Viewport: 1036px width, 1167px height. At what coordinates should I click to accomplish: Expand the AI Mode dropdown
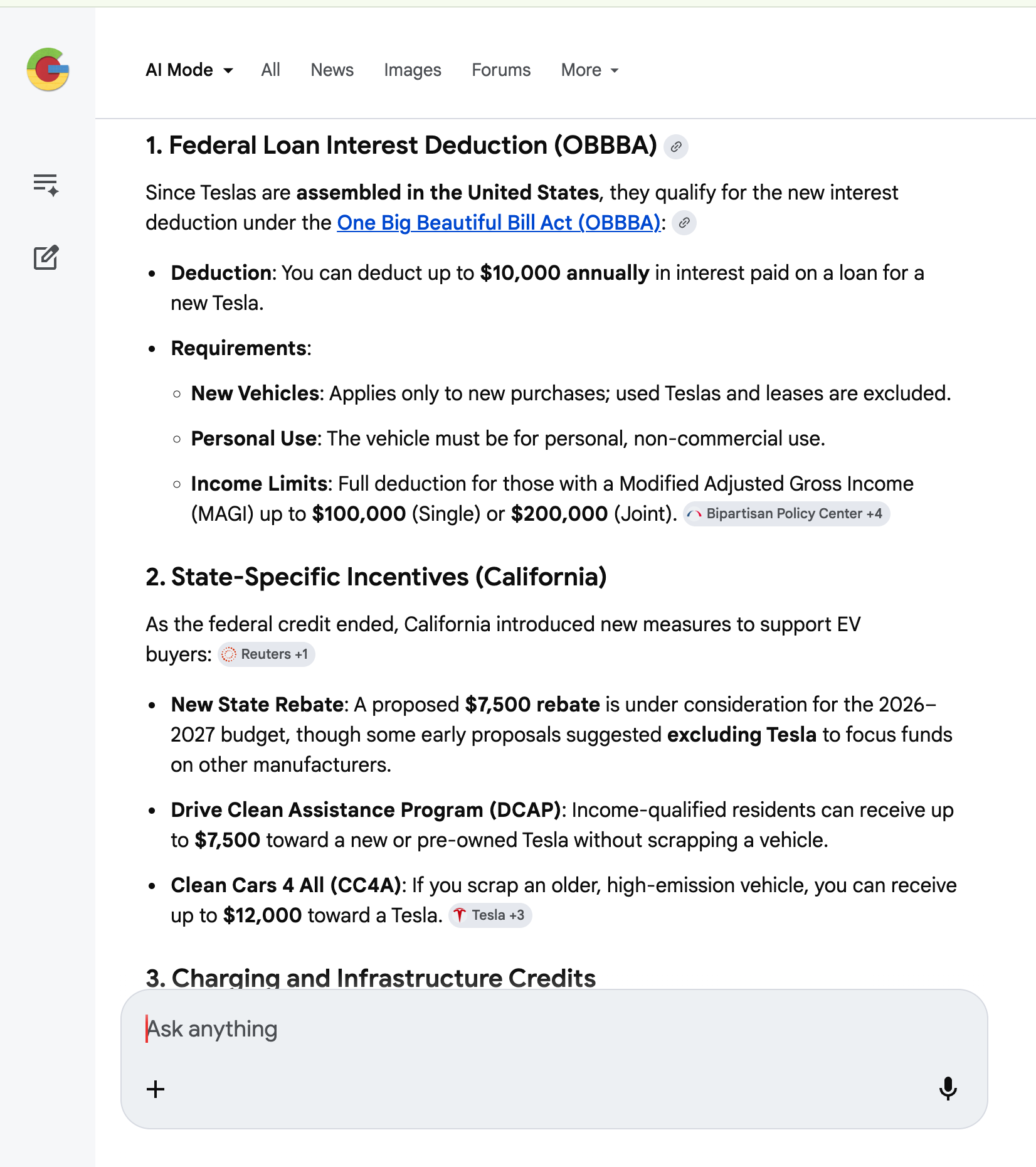click(189, 70)
